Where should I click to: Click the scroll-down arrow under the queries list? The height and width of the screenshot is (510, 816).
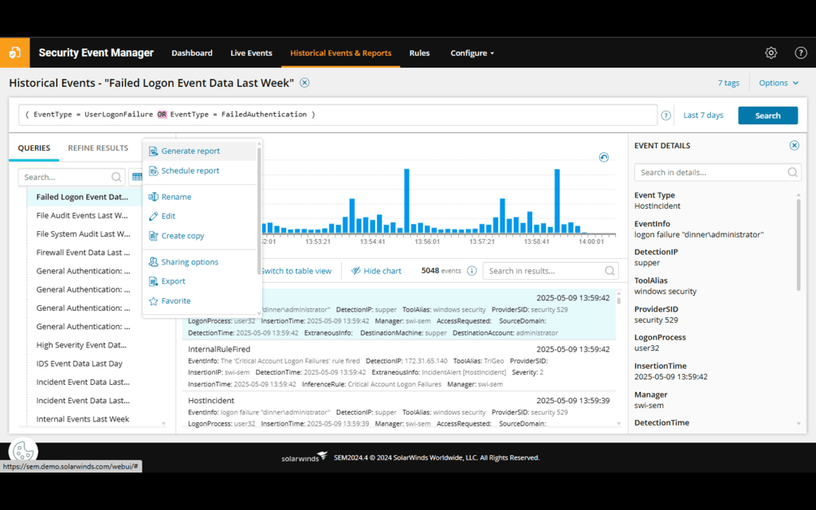coord(164,424)
